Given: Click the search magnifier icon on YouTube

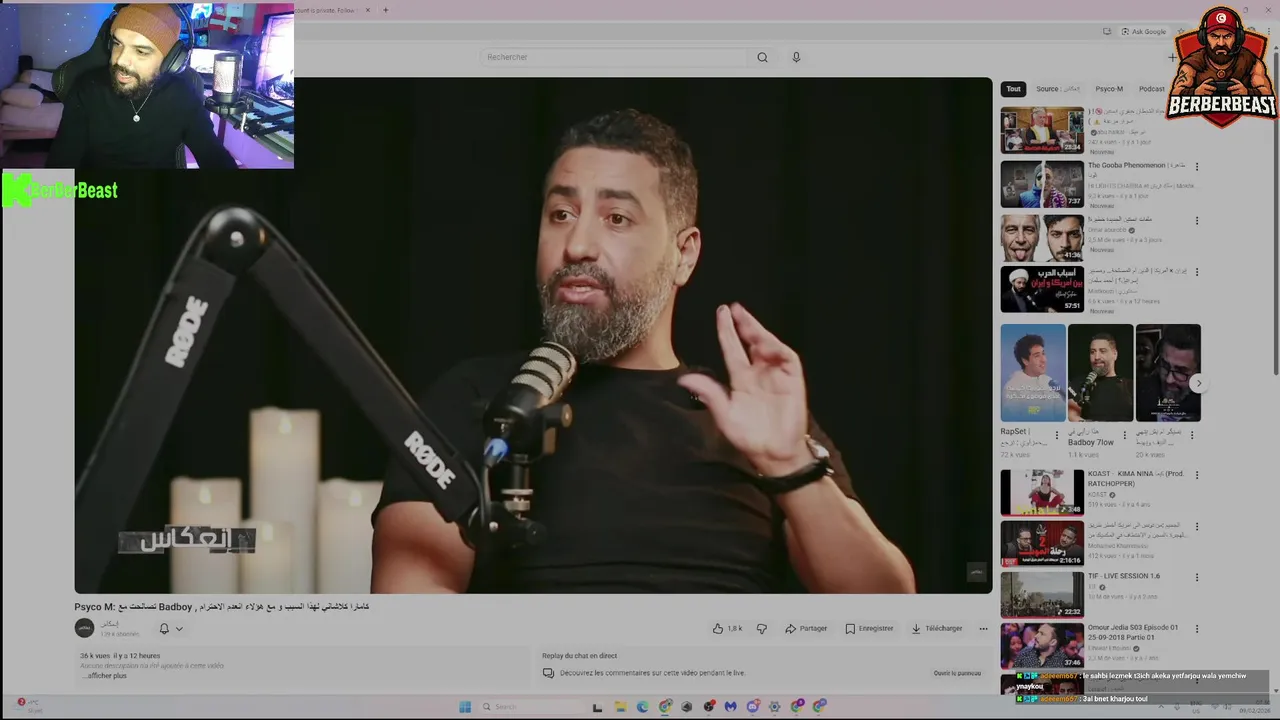Looking at the screenshot, I should coord(762,57).
